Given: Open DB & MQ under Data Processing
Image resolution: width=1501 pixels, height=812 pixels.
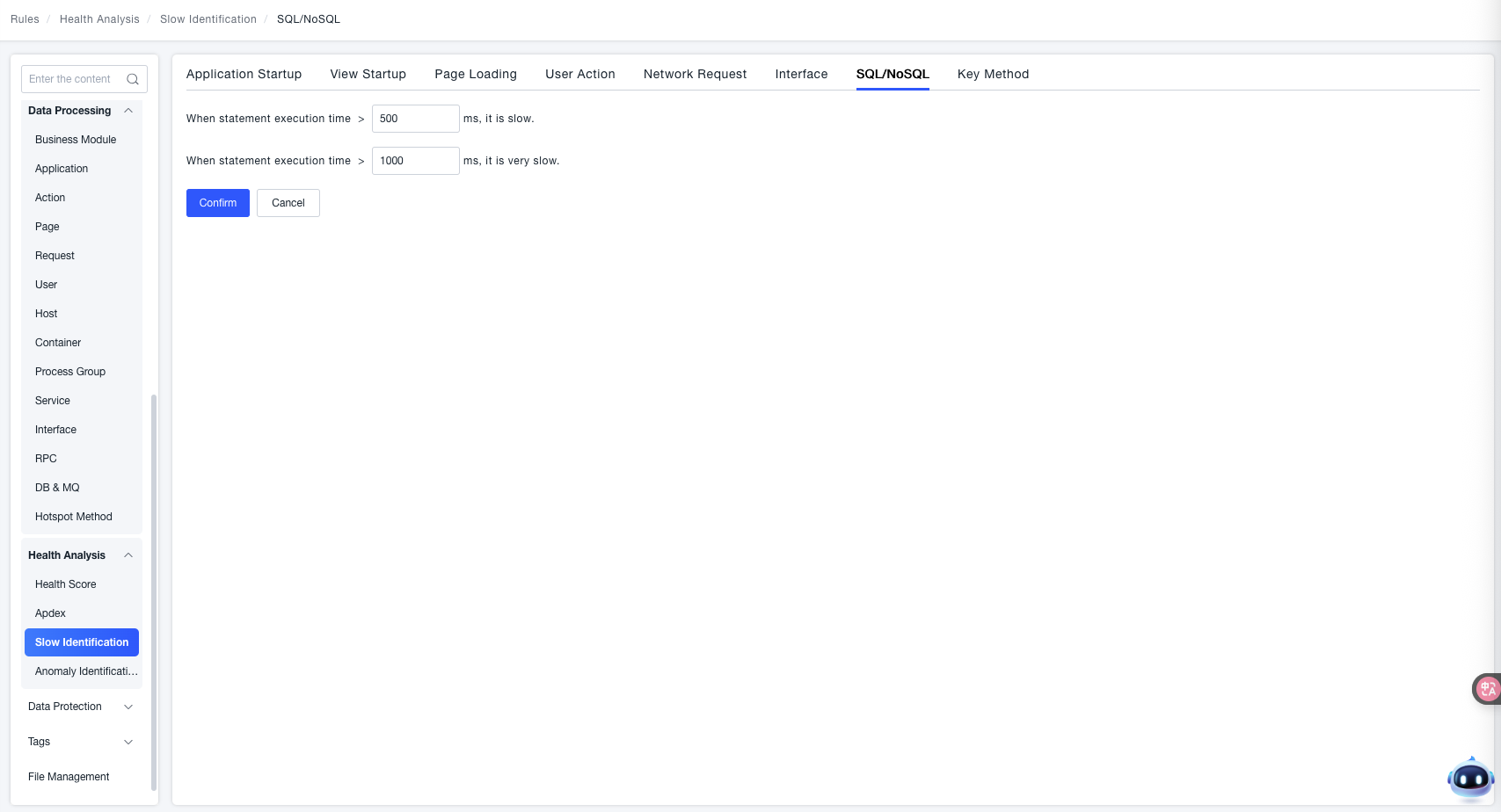Looking at the screenshot, I should point(57,488).
